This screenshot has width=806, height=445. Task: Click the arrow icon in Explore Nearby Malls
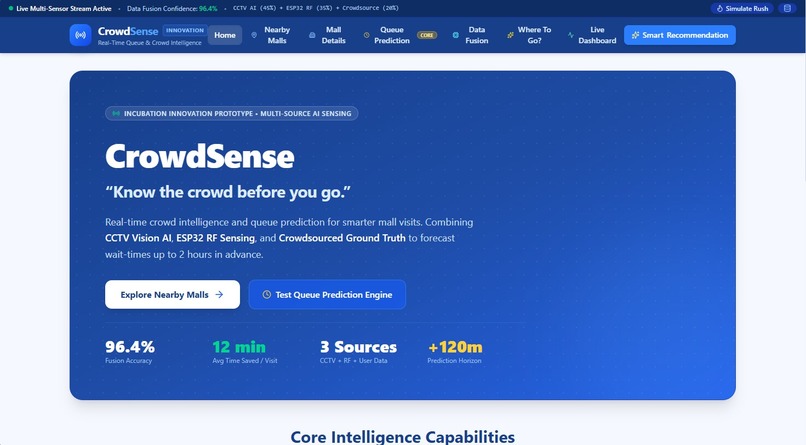point(219,294)
